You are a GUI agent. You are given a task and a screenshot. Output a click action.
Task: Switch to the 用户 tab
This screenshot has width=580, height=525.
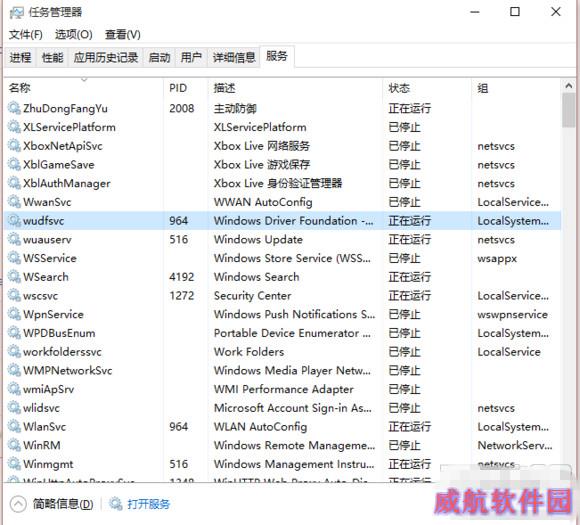click(x=191, y=57)
